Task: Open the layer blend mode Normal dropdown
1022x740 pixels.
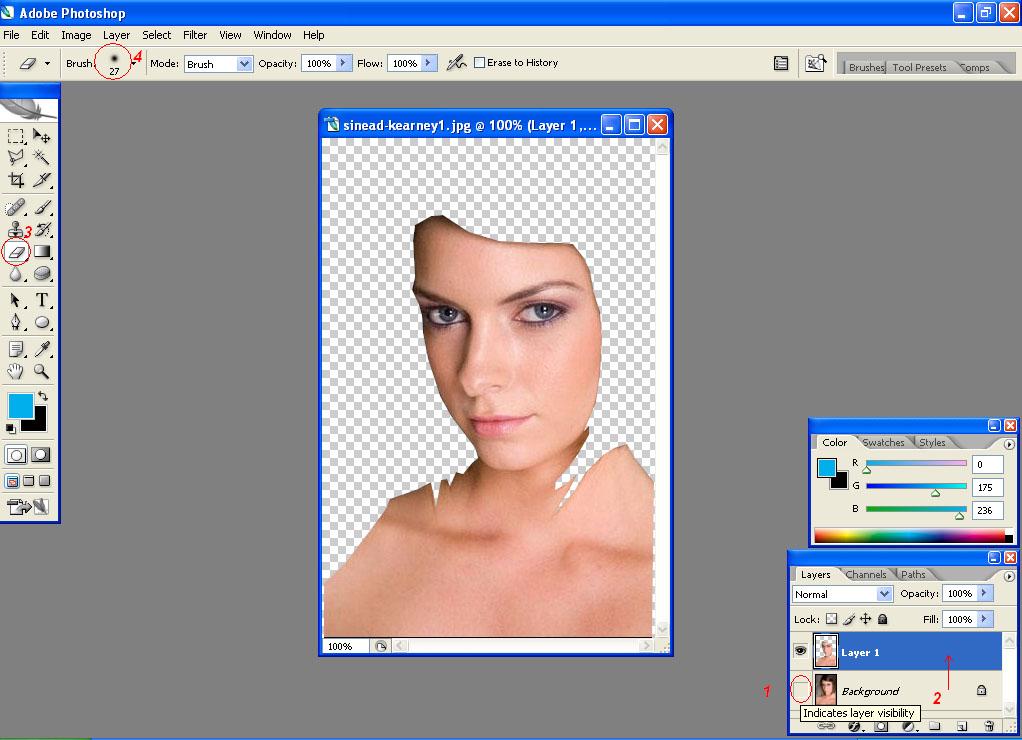Action: tap(842, 594)
